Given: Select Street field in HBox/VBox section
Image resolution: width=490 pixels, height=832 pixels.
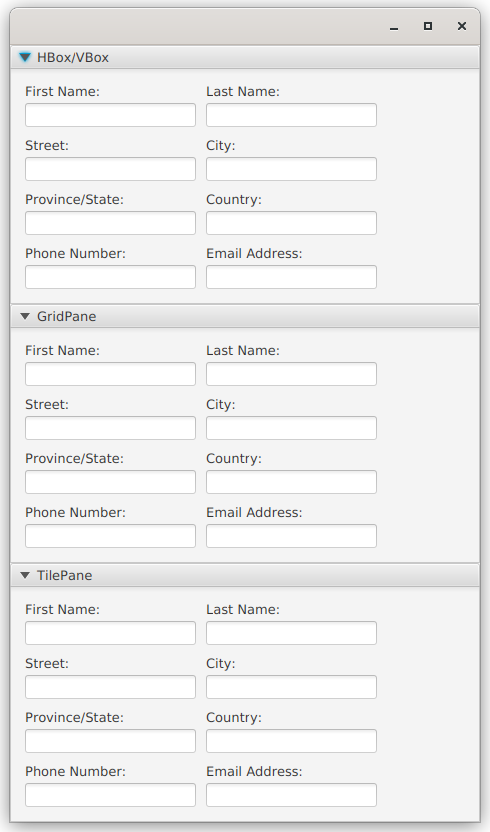Looking at the screenshot, I should coord(110,169).
